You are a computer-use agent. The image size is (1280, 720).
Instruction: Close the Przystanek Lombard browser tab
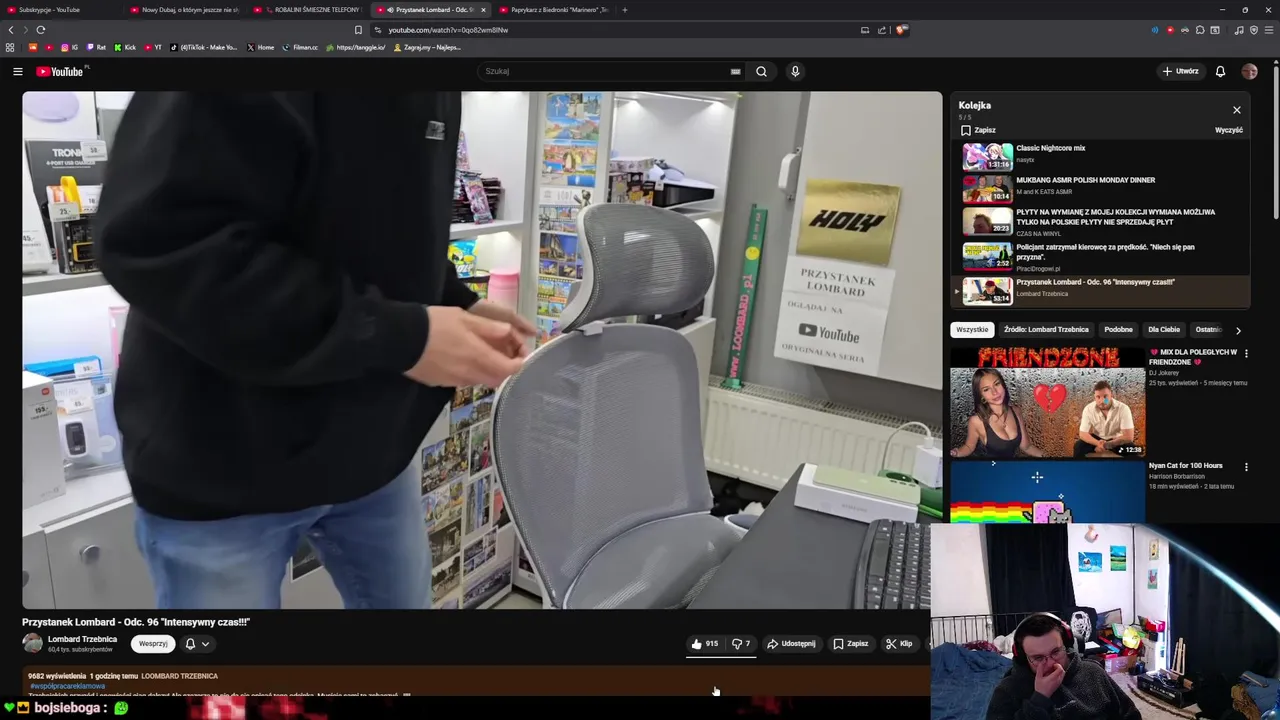[x=483, y=10]
